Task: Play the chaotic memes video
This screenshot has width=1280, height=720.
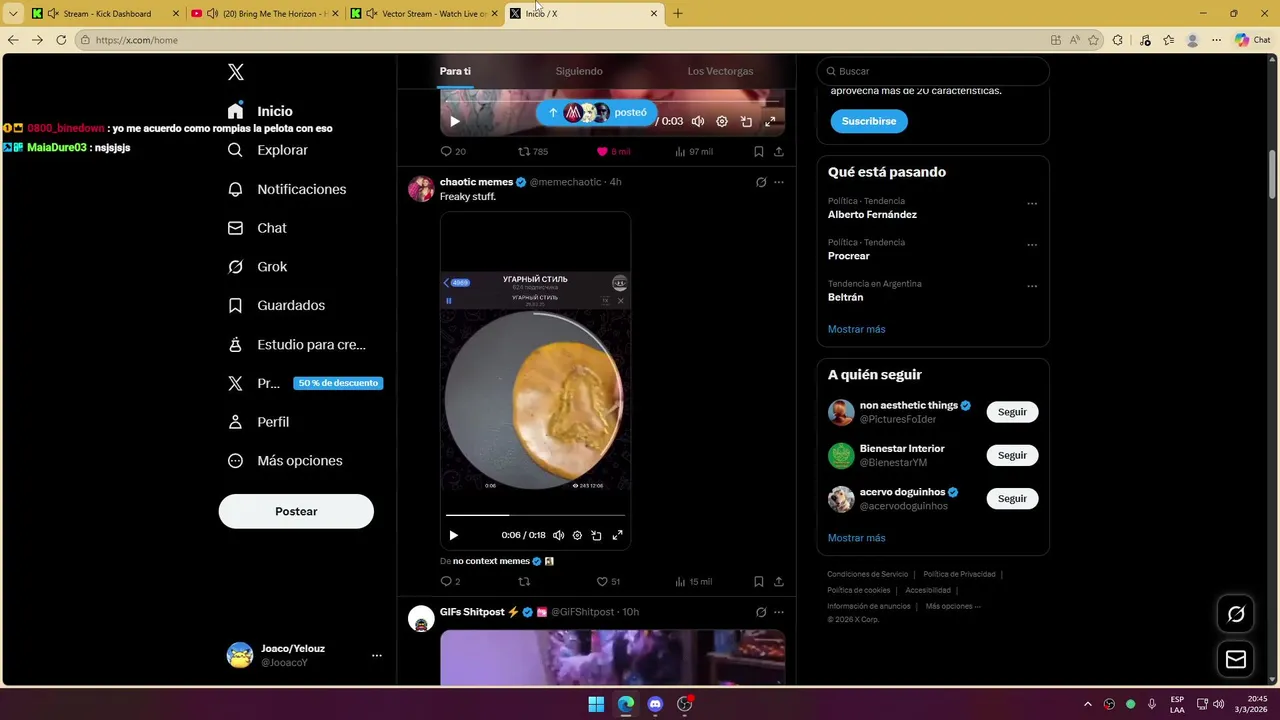Action: [453, 535]
